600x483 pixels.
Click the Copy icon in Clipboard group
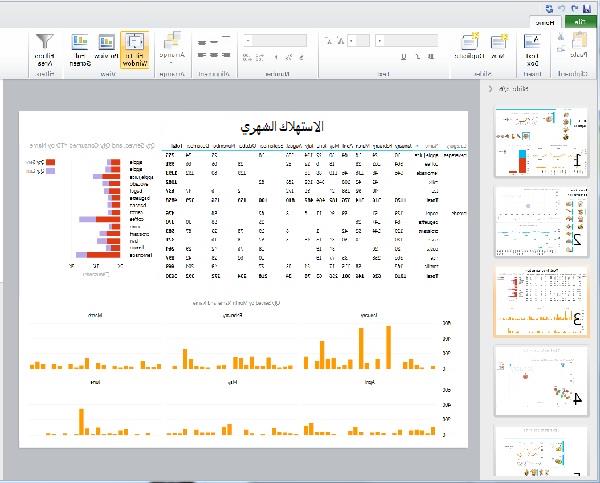[x=561, y=49]
